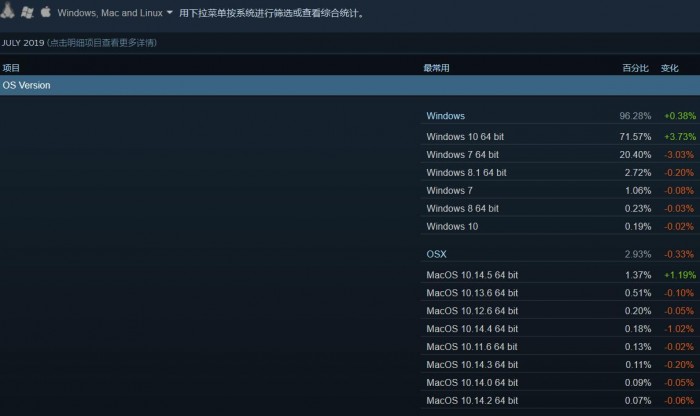Viewport: 700px width, 416px height.
Task: Select the MacOS 10.11.6 64 bit row
Action: (x=560, y=346)
